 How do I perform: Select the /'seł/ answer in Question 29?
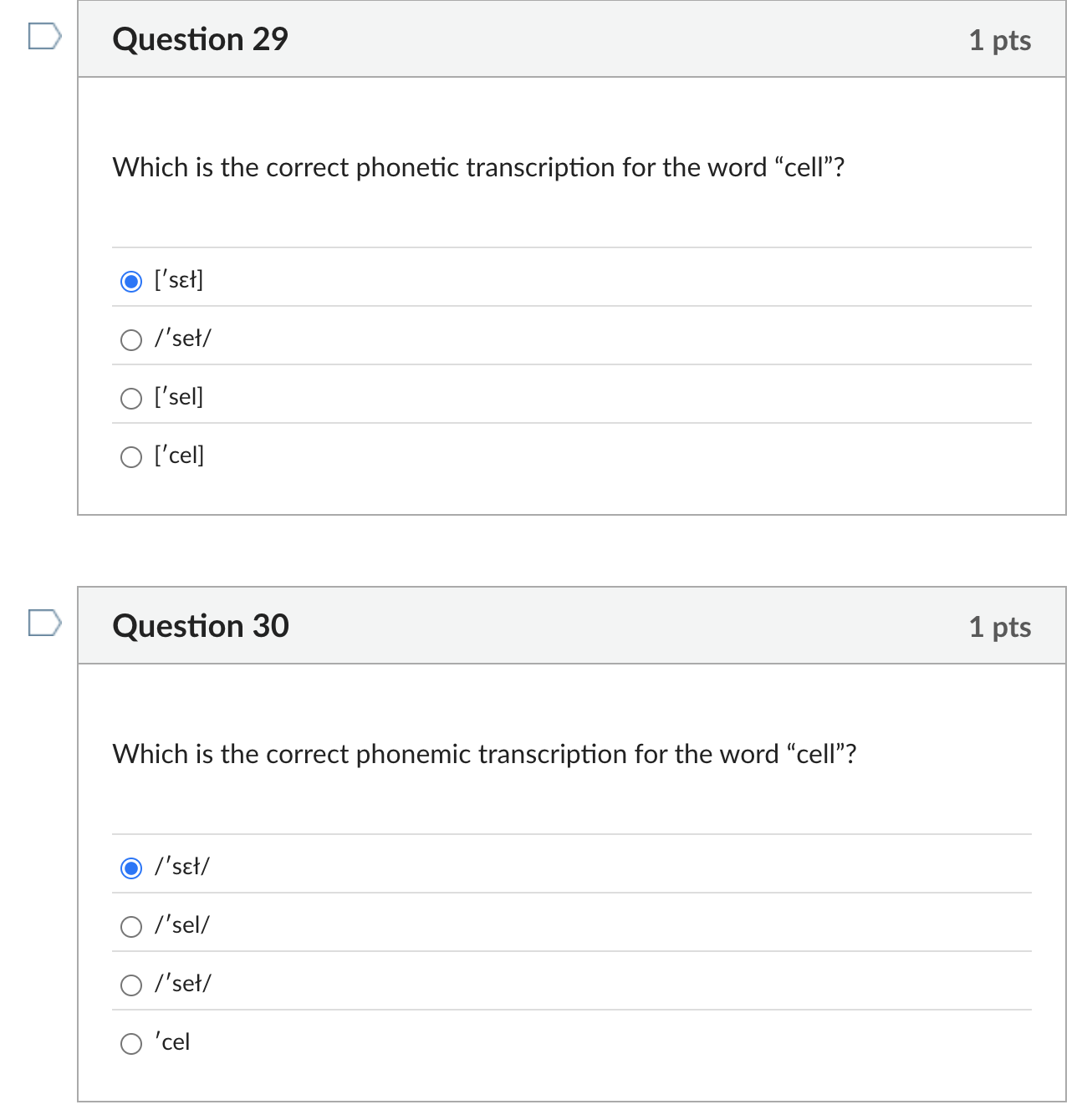(x=131, y=340)
